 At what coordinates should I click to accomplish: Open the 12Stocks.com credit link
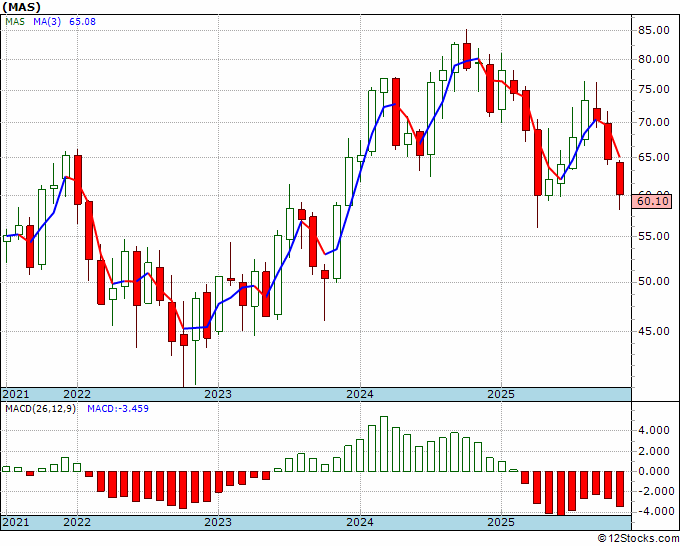point(638,538)
